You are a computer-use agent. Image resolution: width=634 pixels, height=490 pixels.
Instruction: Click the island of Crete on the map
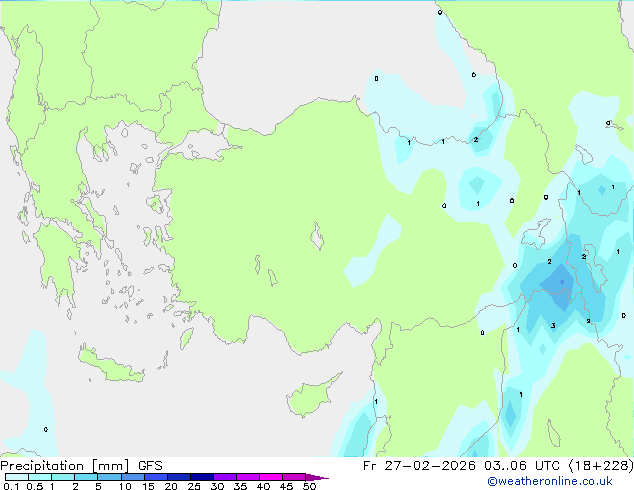[111, 364]
